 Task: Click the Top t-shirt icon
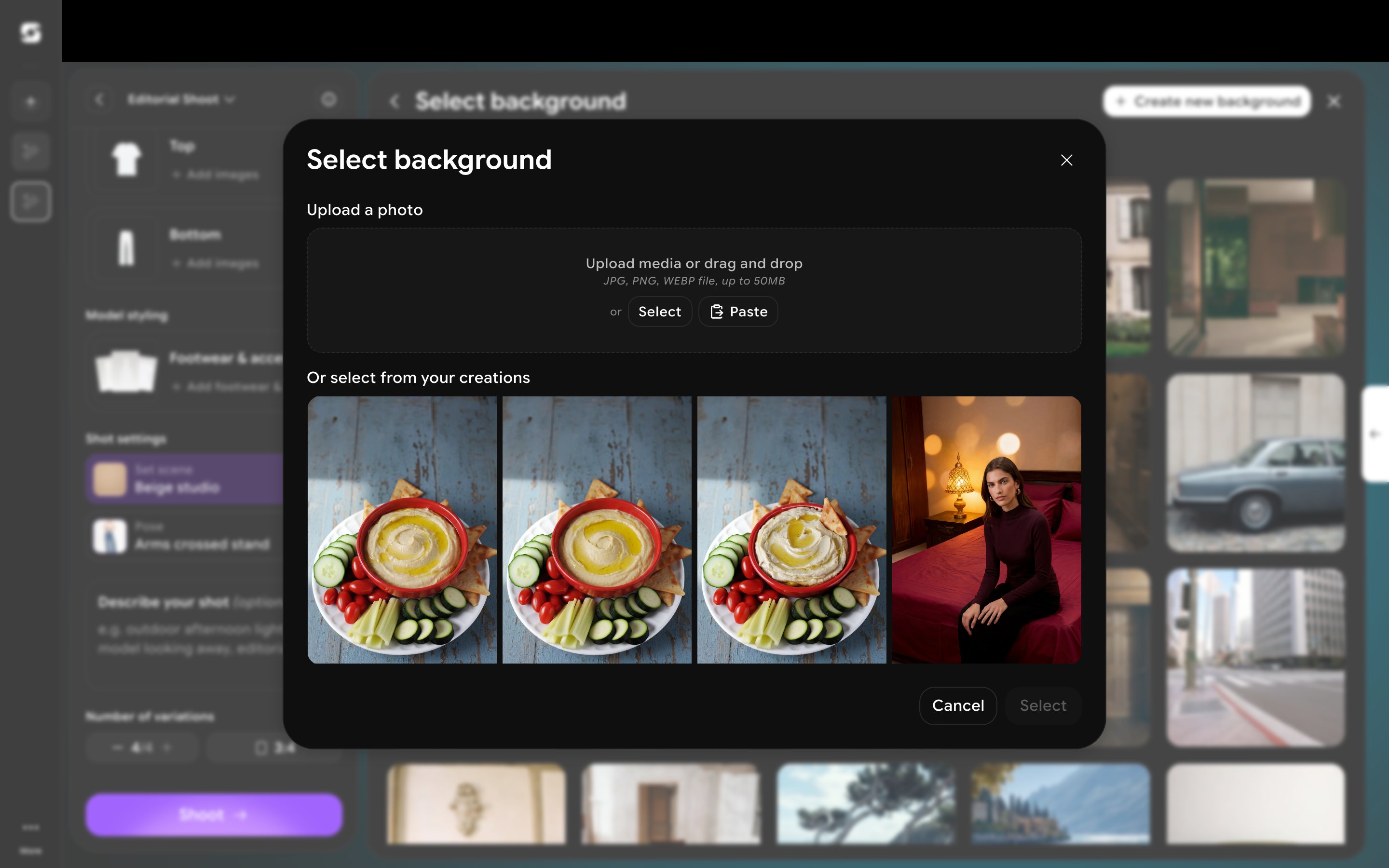[126, 159]
